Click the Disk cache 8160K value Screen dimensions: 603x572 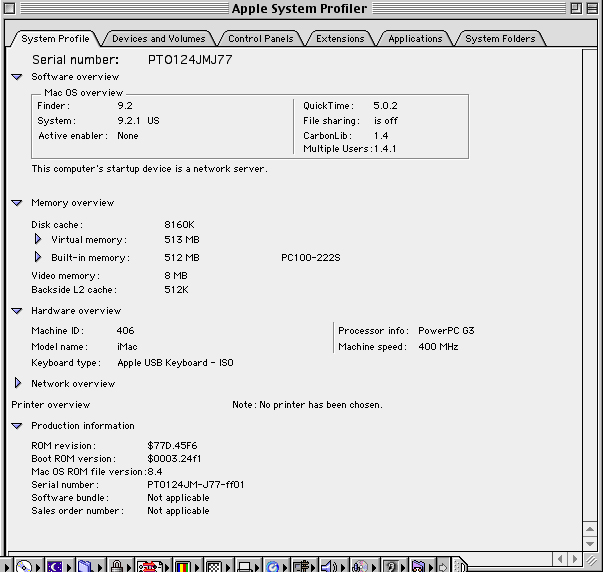[x=179, y=225]
